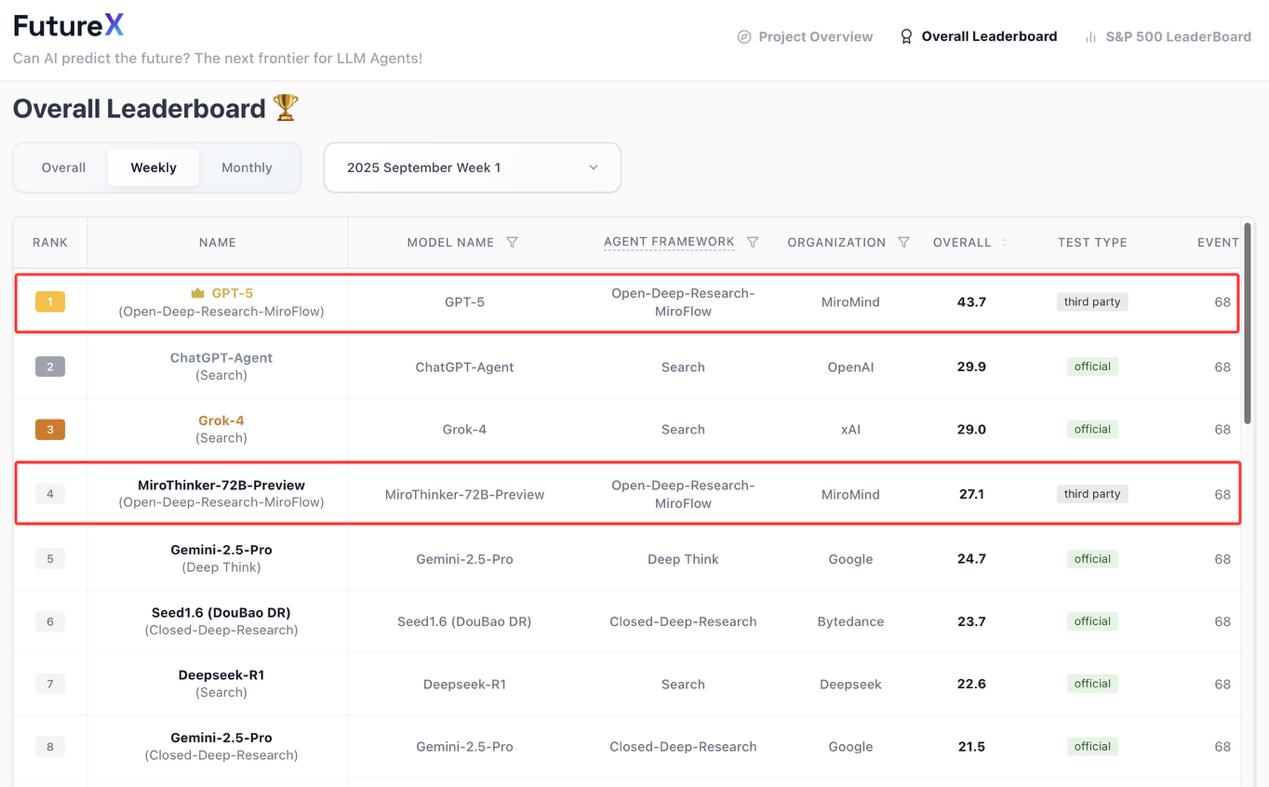
Task: Click the Organization column filter icon
Action: point(904,242)
